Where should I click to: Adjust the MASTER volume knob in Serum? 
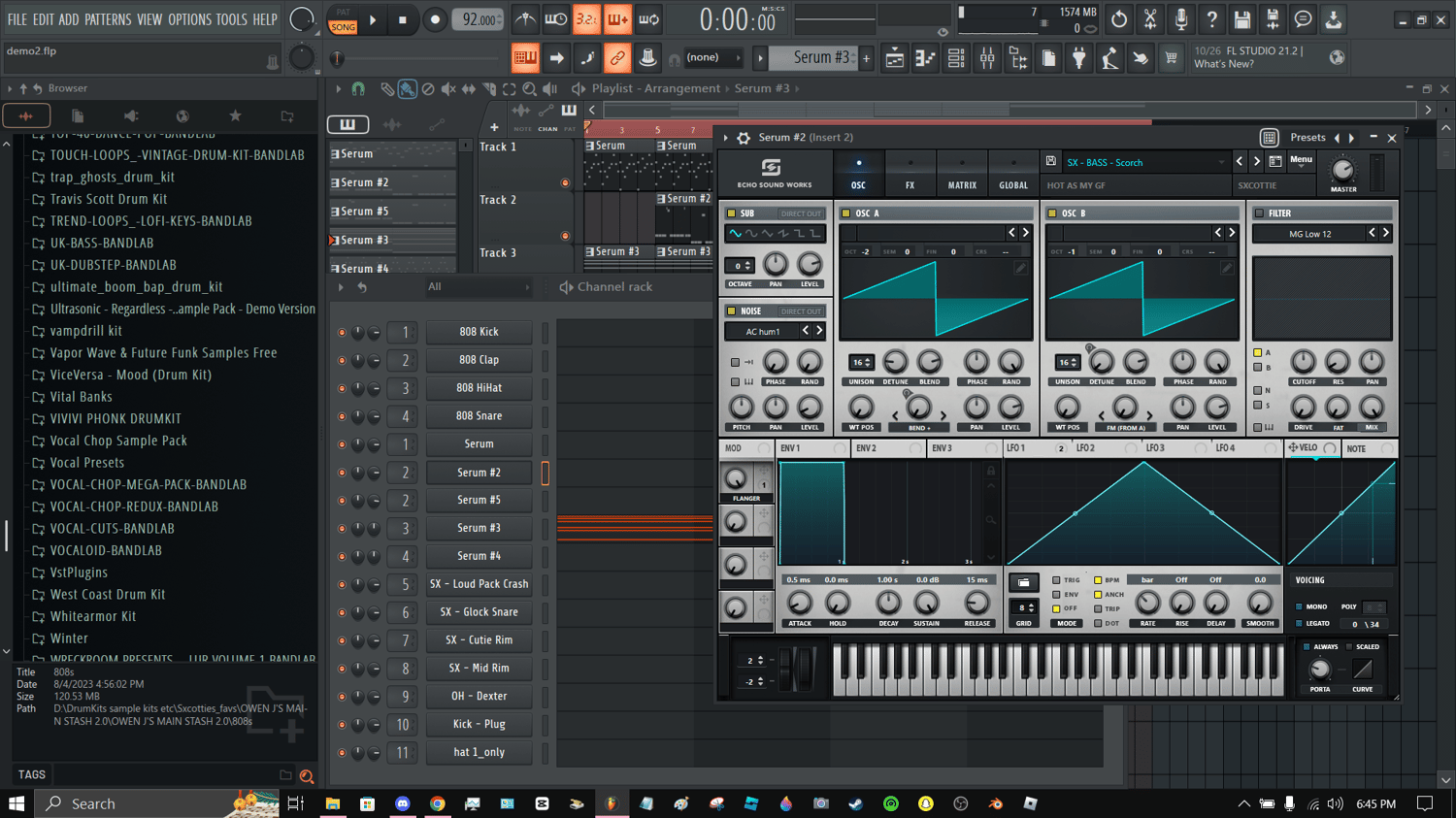[1342, 171]
